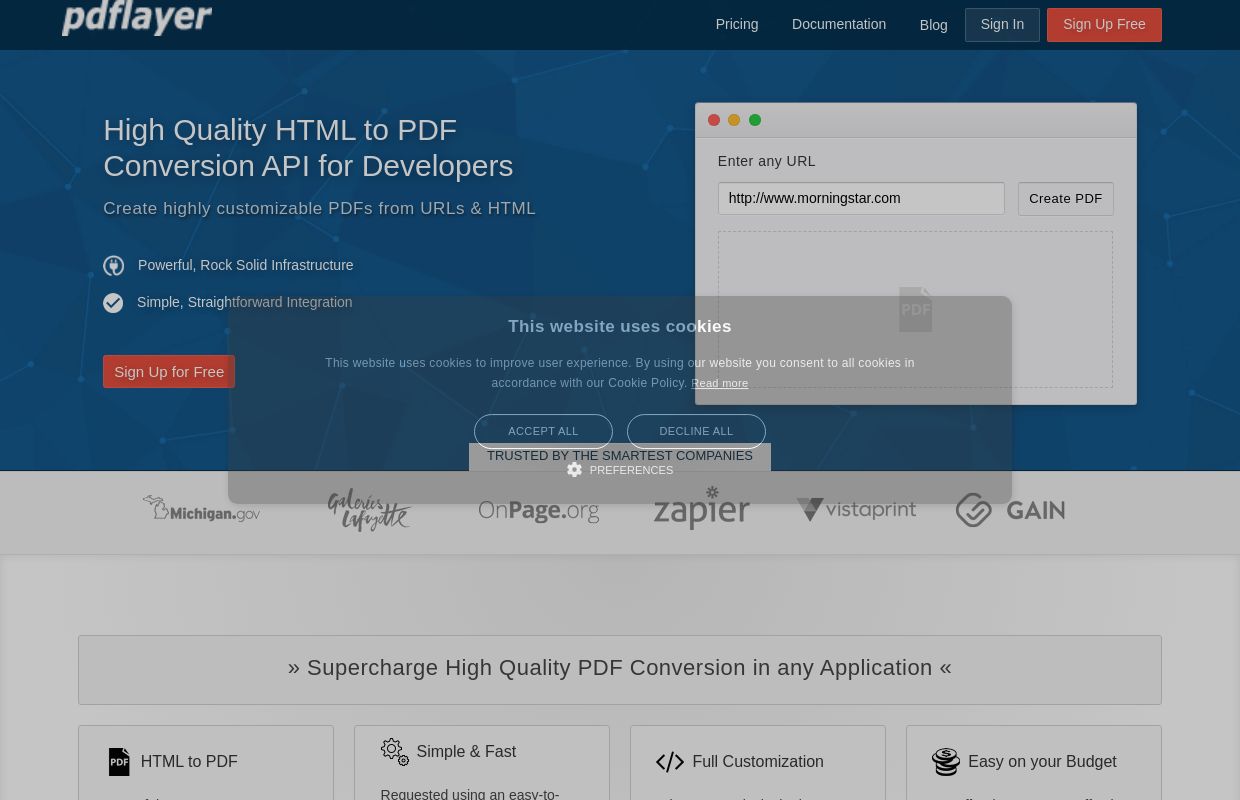Accept all cookies

543,431
